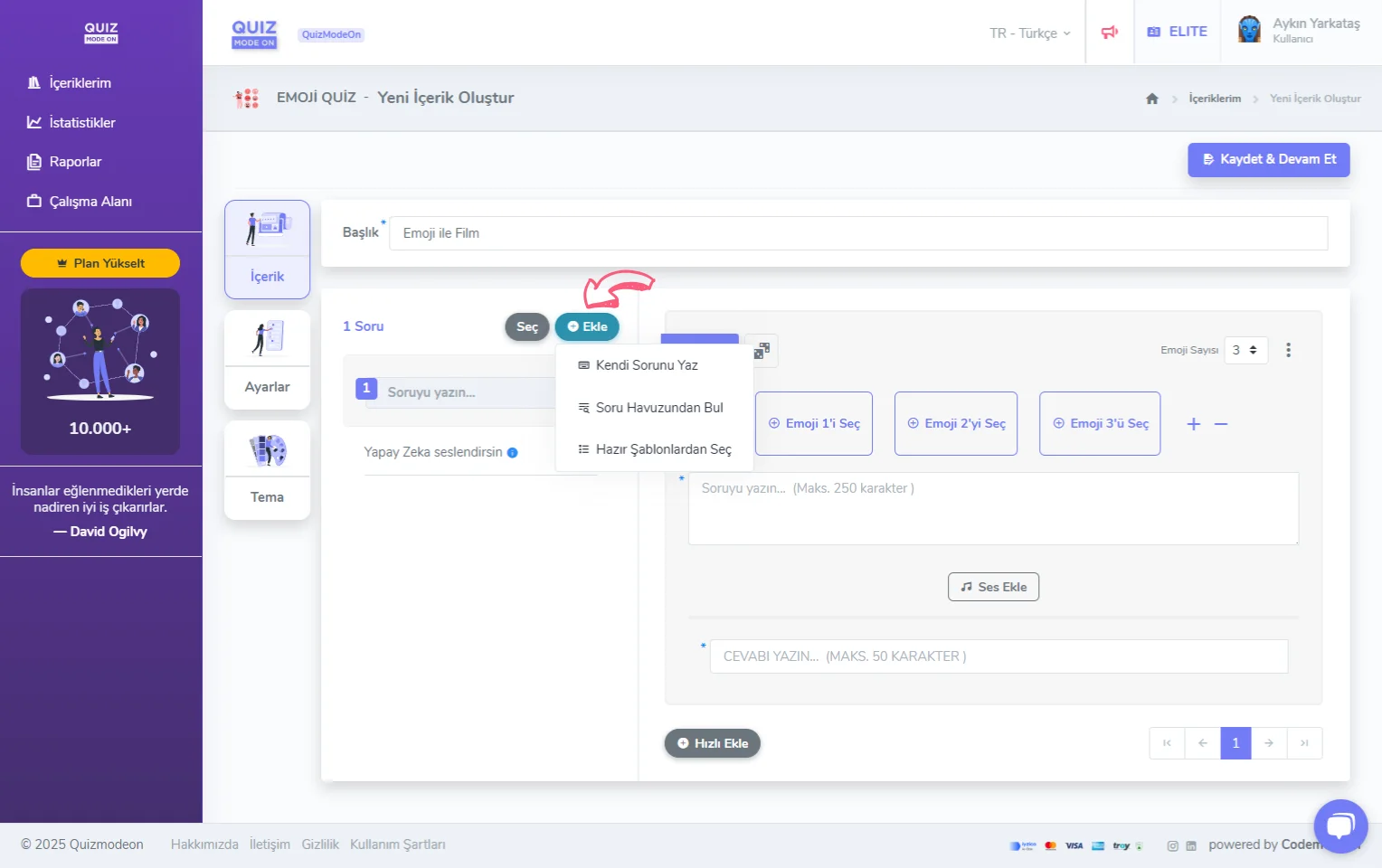The image size is (1382, 868).
Task: Open the chat support bubble
Action: pos(1340,826)
